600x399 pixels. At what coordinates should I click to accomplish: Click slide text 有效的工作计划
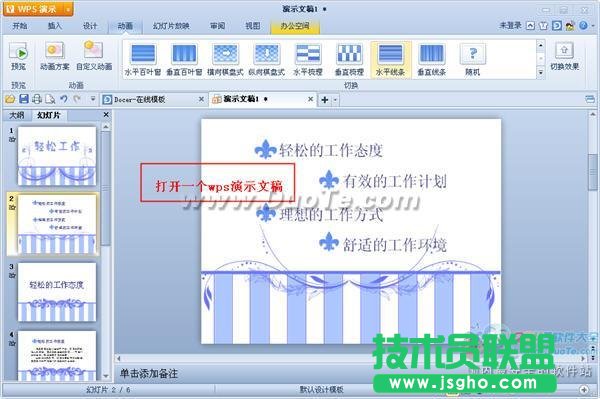395,181
